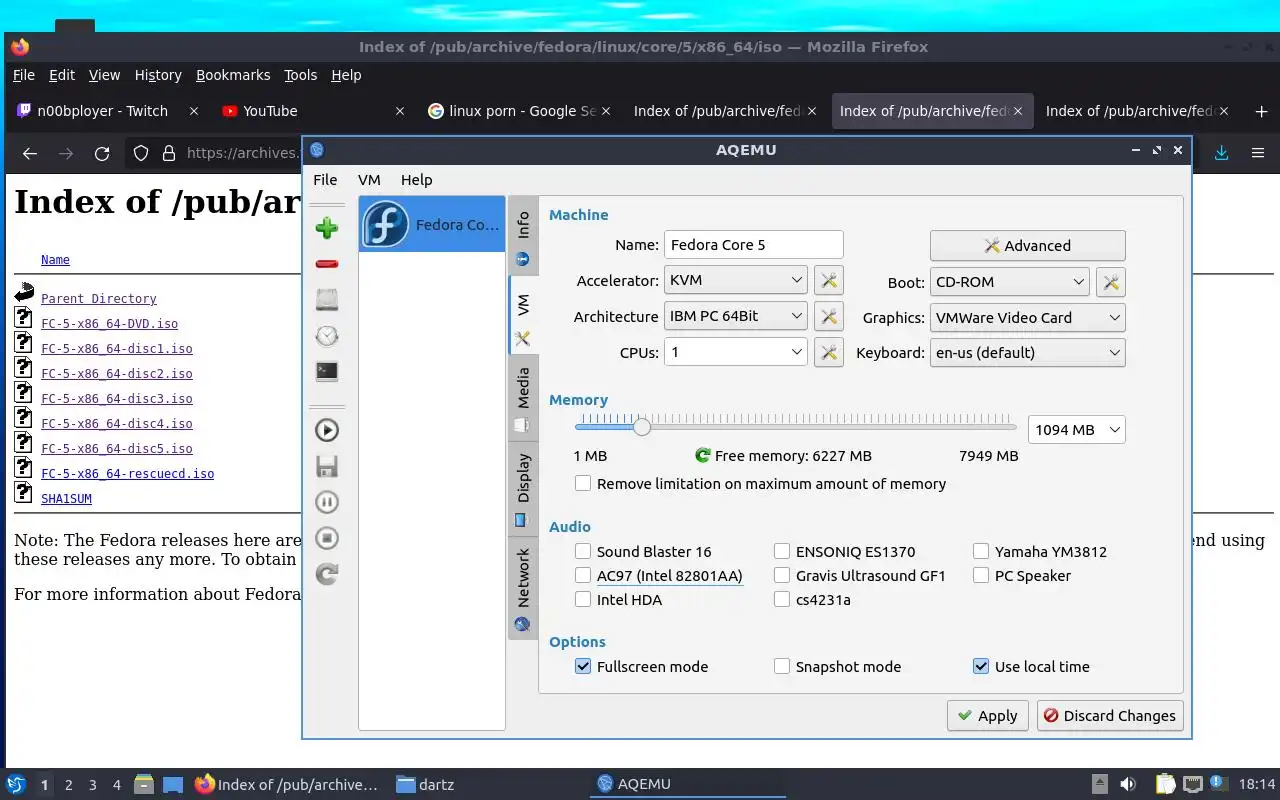1280x800 pixels.
Task: Refresh free memory green icon
Action: pos(703,456)
